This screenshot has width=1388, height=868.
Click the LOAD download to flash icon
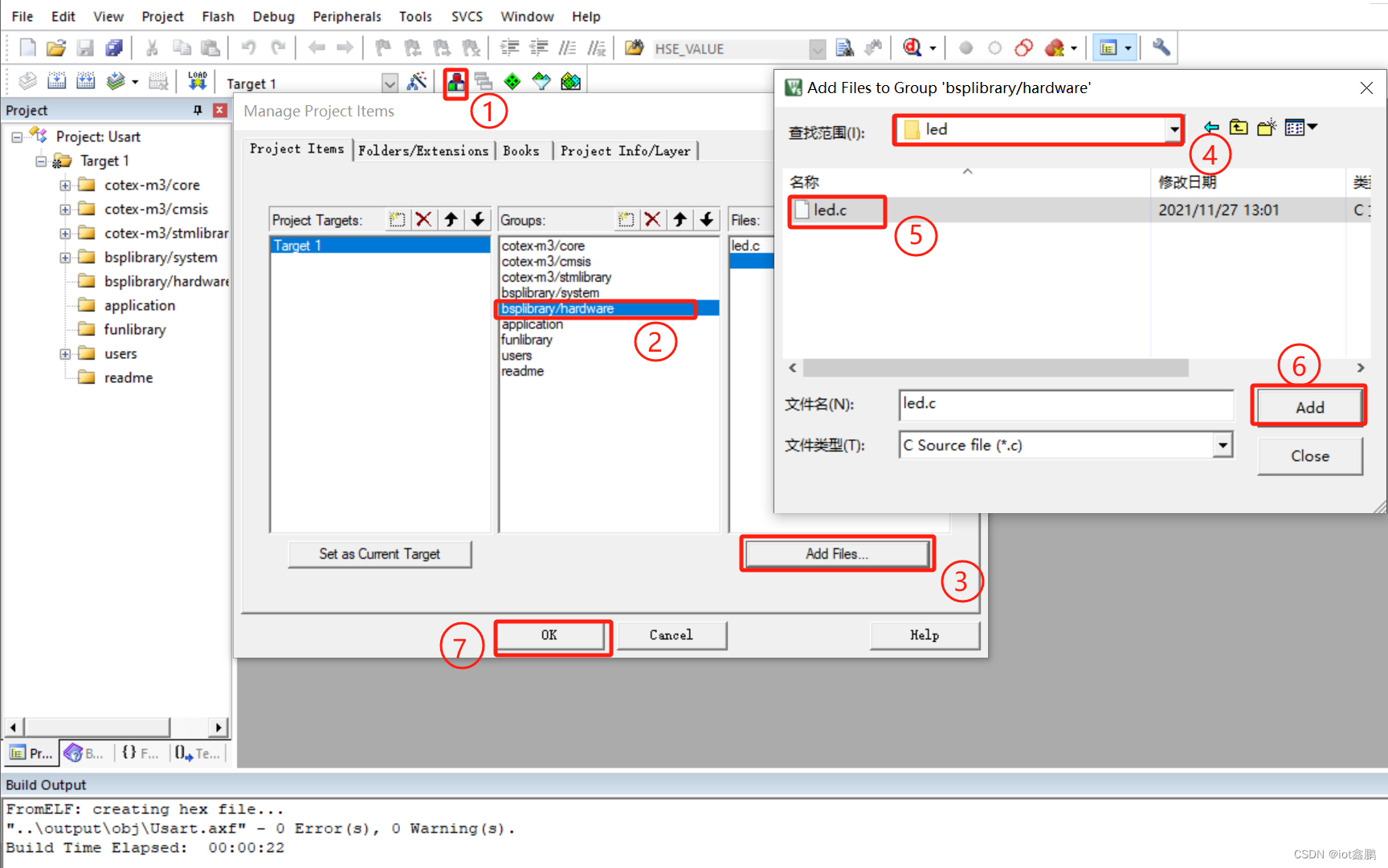click(197, 82)
